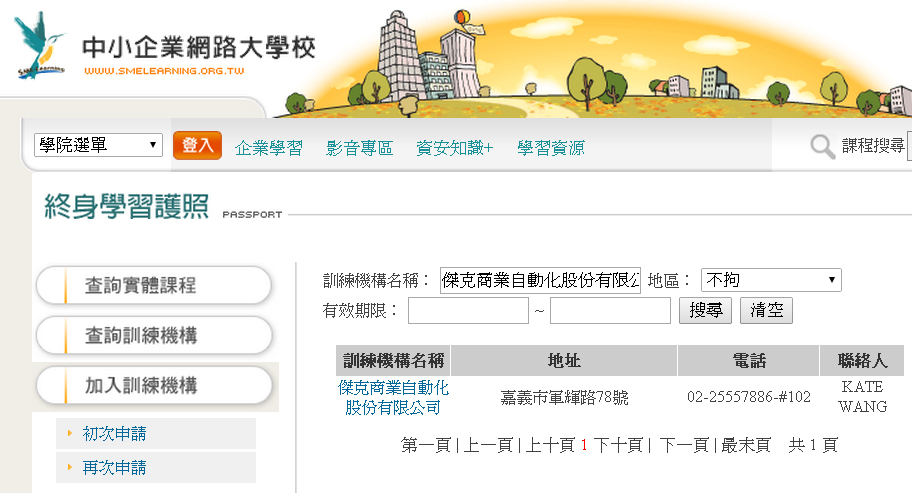The image size is (912, 493).
Task: Click the 聯絡人 column header
Action: click(x=863, y=360)
